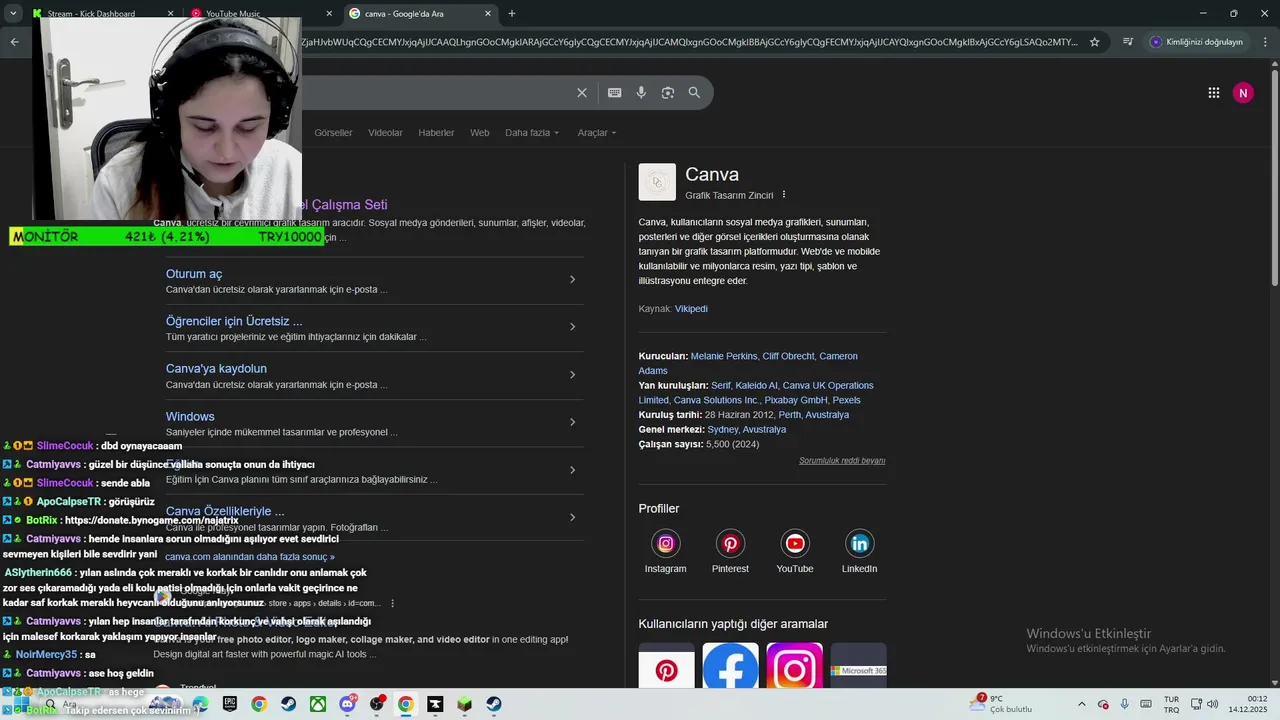
Task: Open the Oturum aç sitelink
Action: coord(194,274)
